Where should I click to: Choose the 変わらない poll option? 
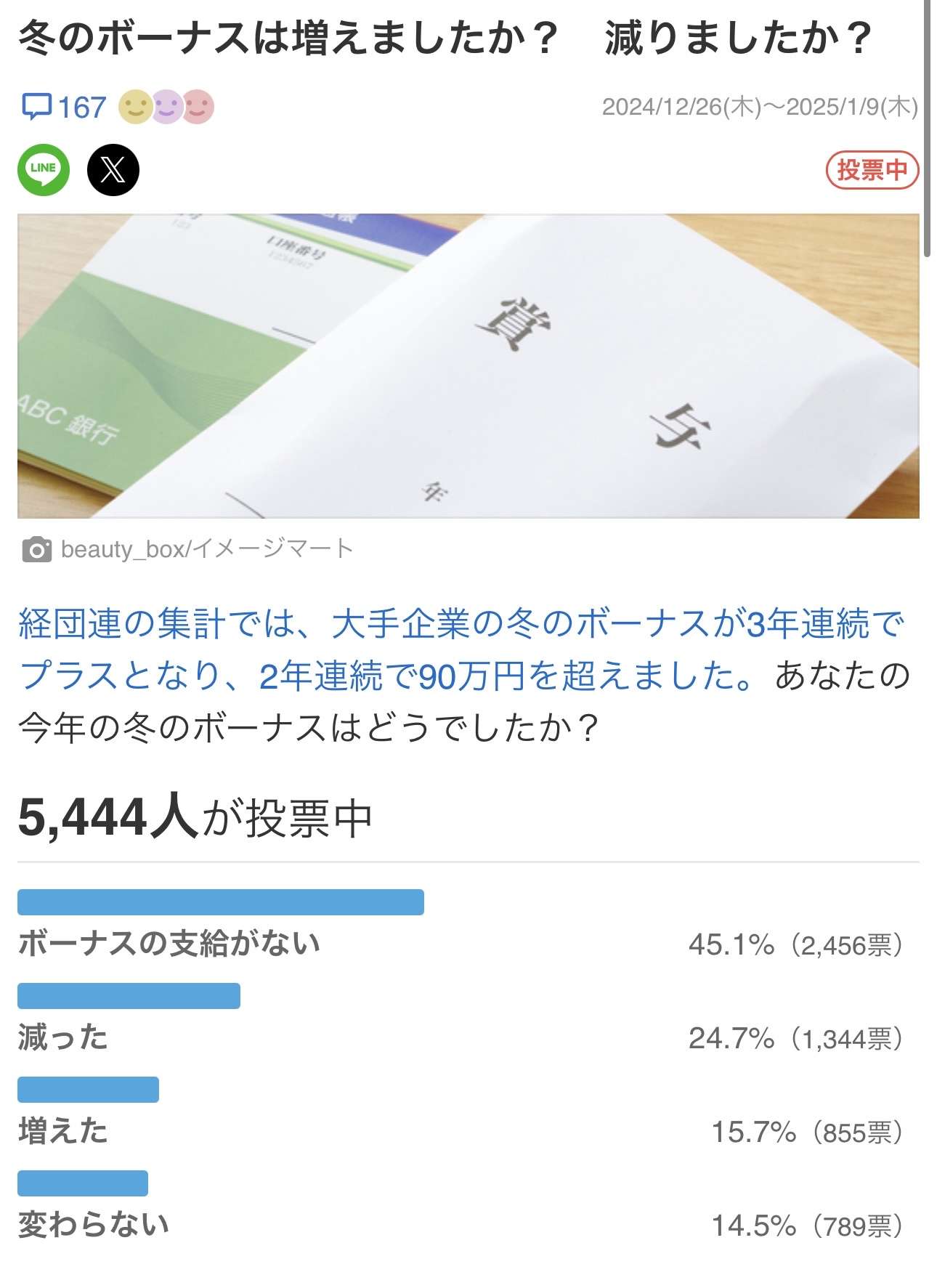coord(94,1225)
